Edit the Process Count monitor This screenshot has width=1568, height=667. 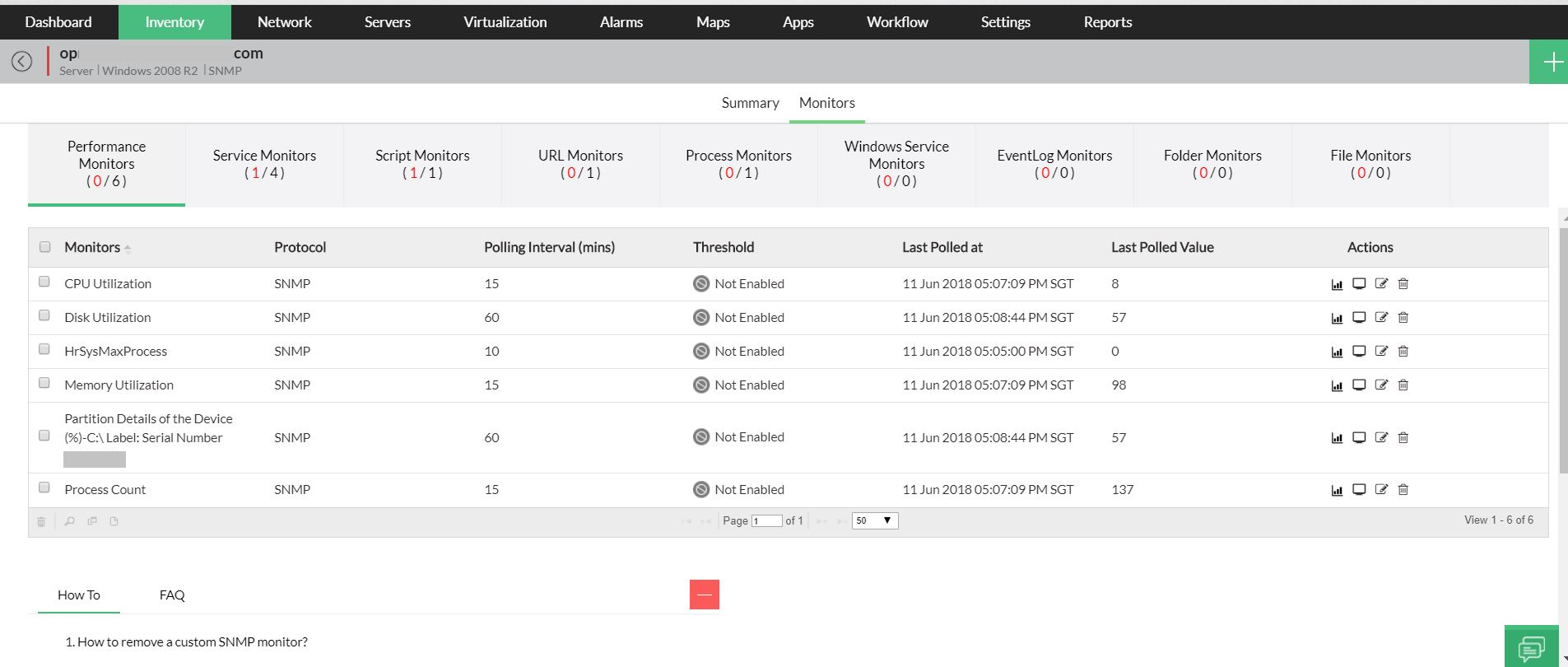[1381, 490]
